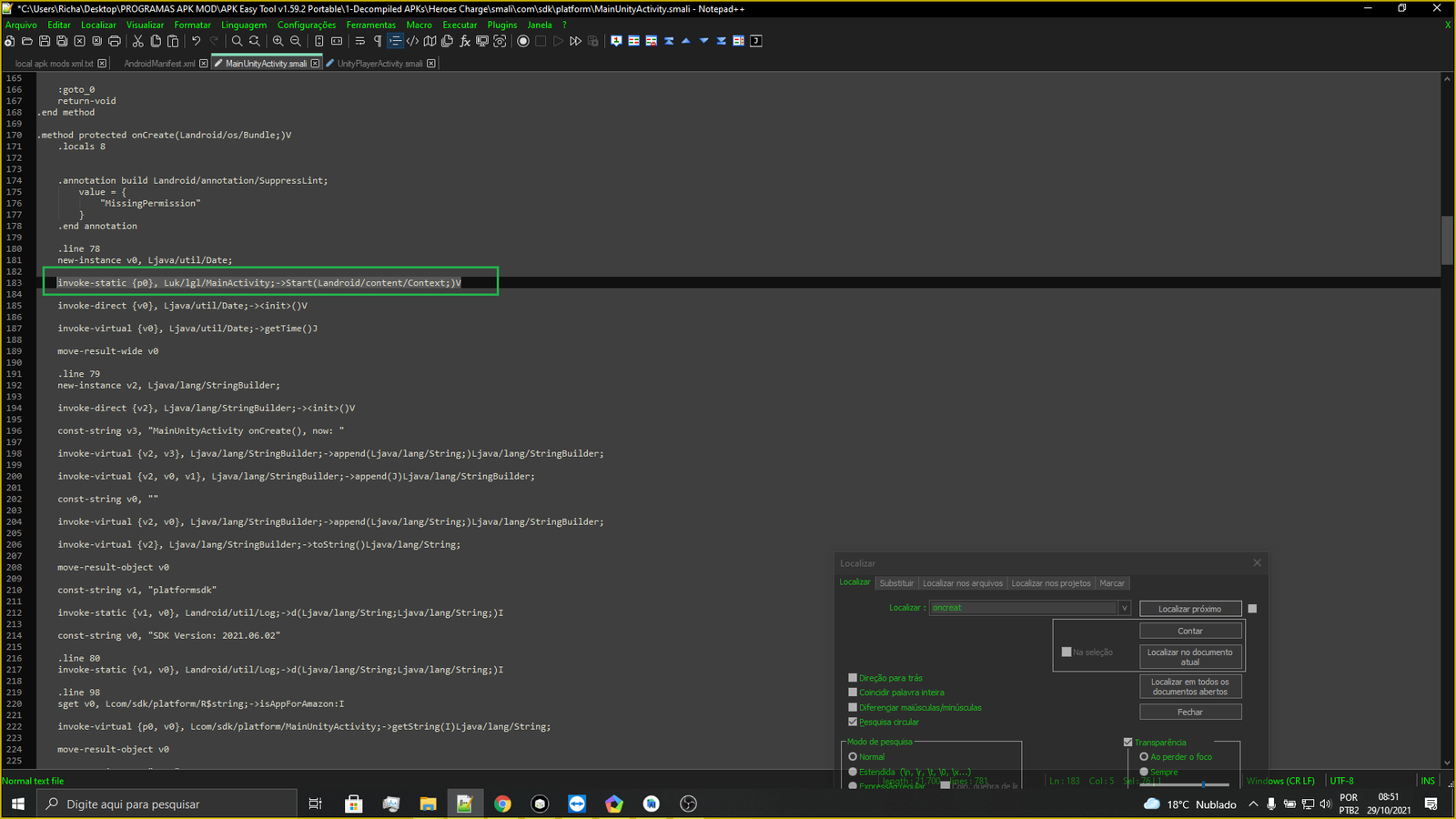Screen dimensions: 1456x819
Task: Click the editor vertical scrollbar thumb
Action: coord(1446,239)
